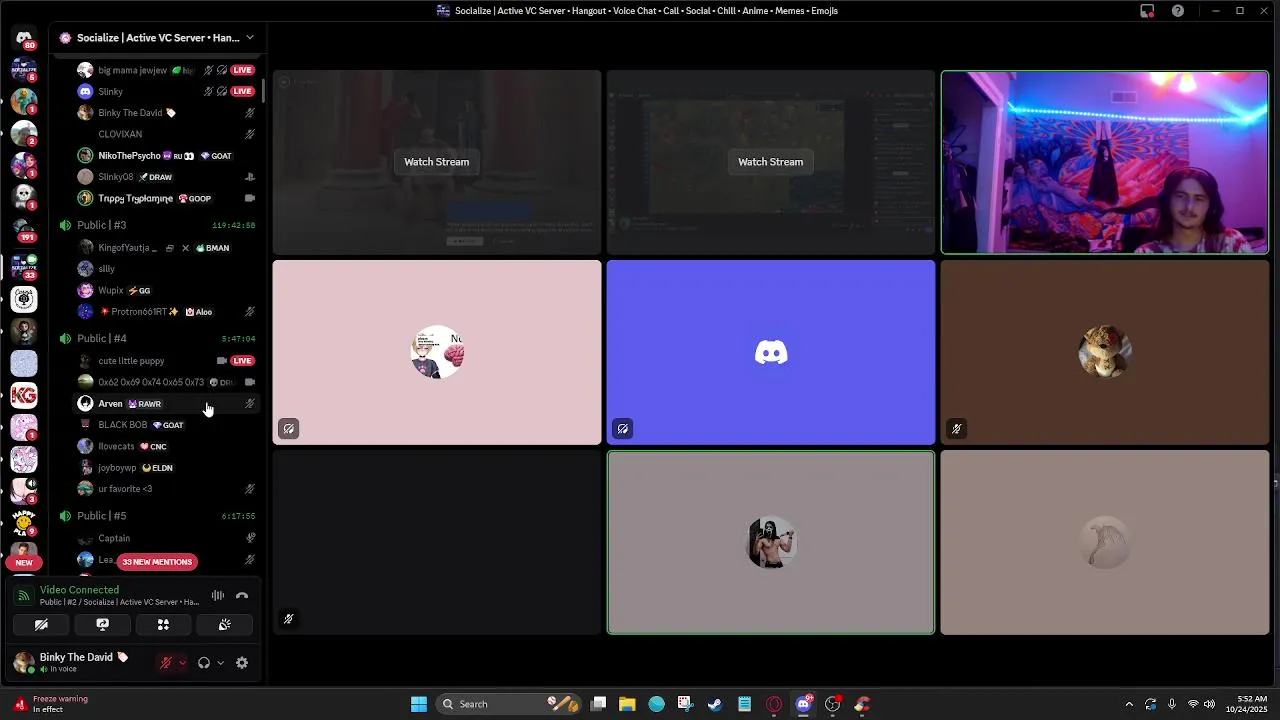Open the Discord inbox icon in title bar
The height and width of the screenshot is (720, 1280).
[x=1147, y=11]
